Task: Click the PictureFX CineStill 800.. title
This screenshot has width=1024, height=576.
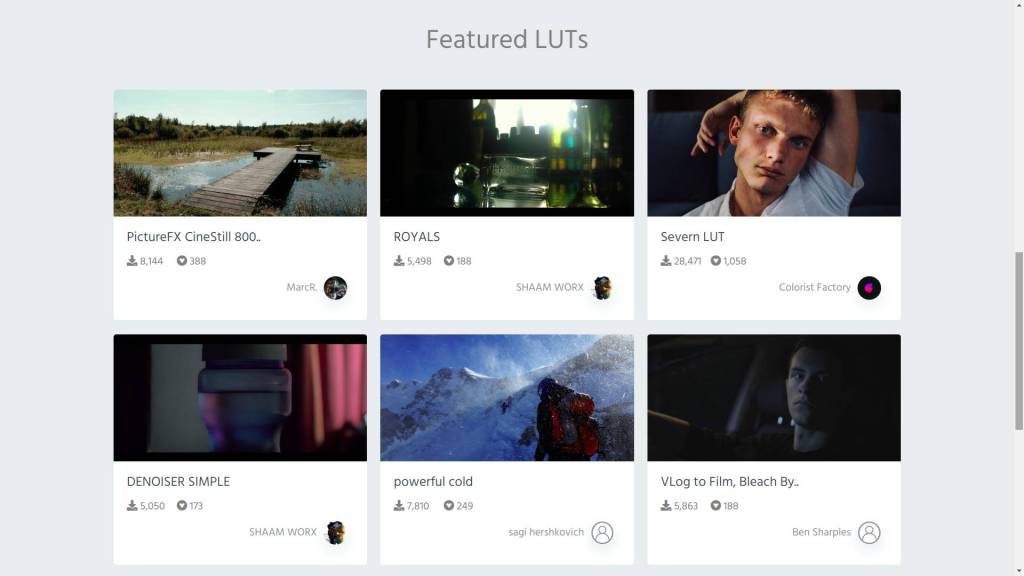Action: [x=193, y=237]
